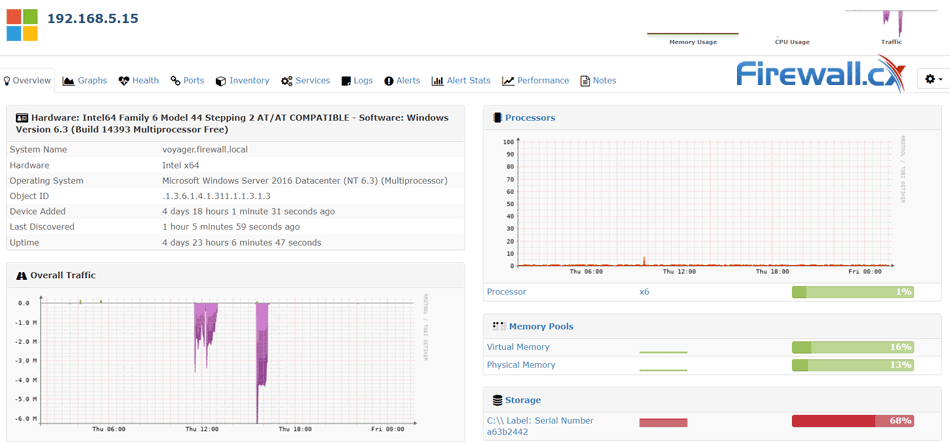Click the chip icon beside Processors
Screen dimensions: 950x443
point(497,118)
